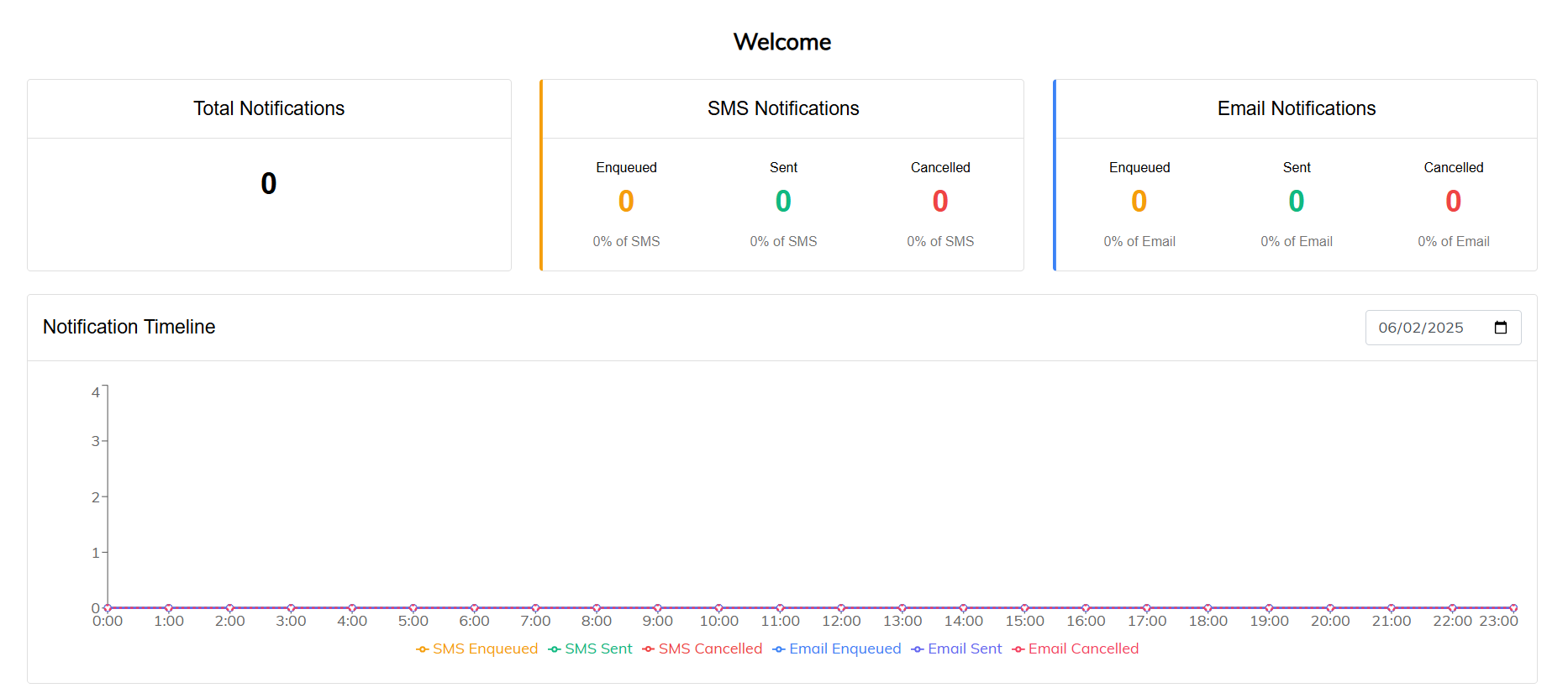The height and width of the screenshot is (688, 1568).
Task: Toggle SMS Cancelled legend series
Action: 702,649
